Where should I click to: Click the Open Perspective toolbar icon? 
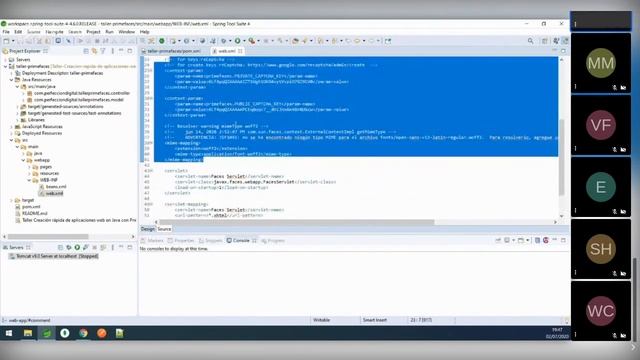[544, 41]
